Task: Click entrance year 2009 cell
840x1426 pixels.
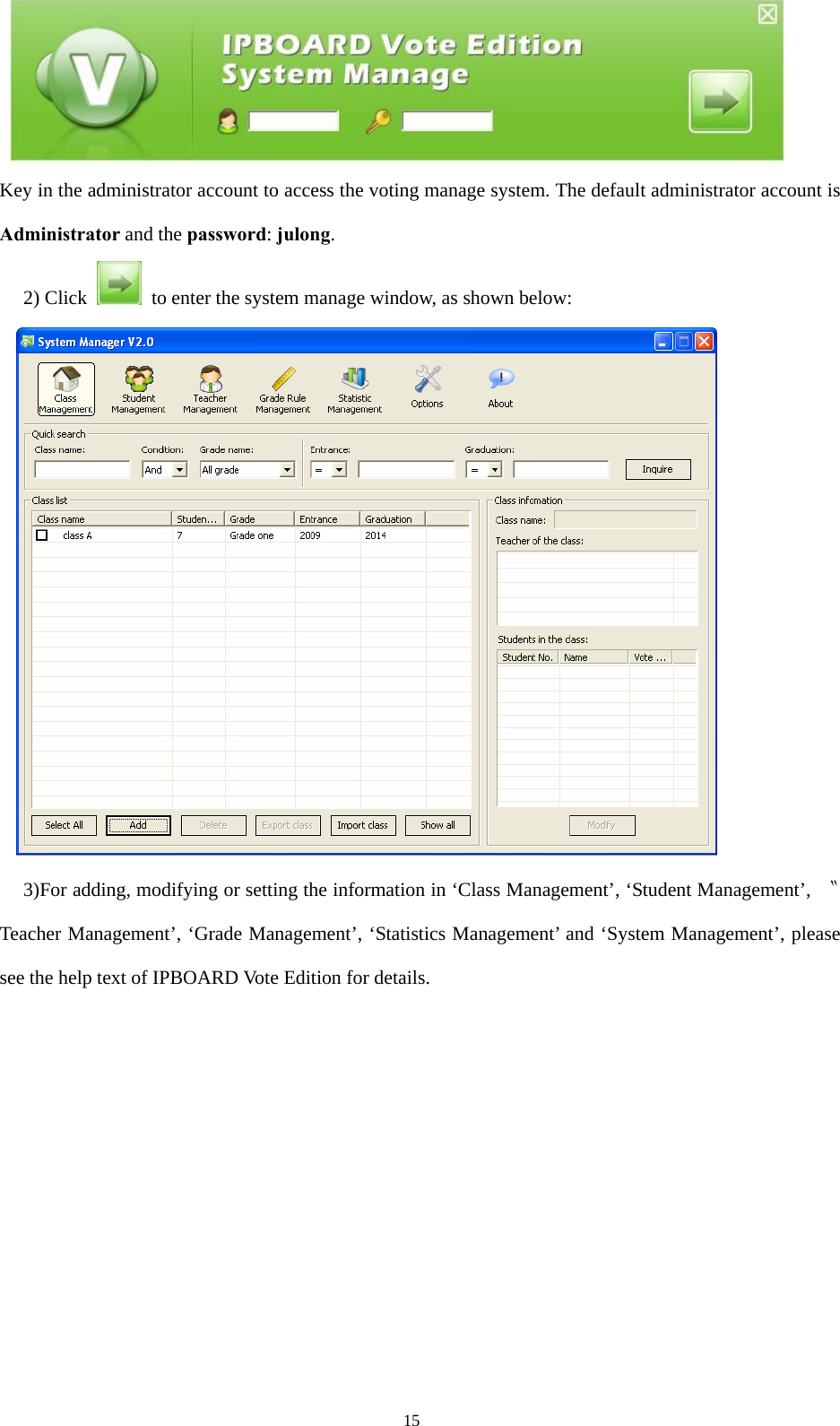Action: (x=310, y=535)
